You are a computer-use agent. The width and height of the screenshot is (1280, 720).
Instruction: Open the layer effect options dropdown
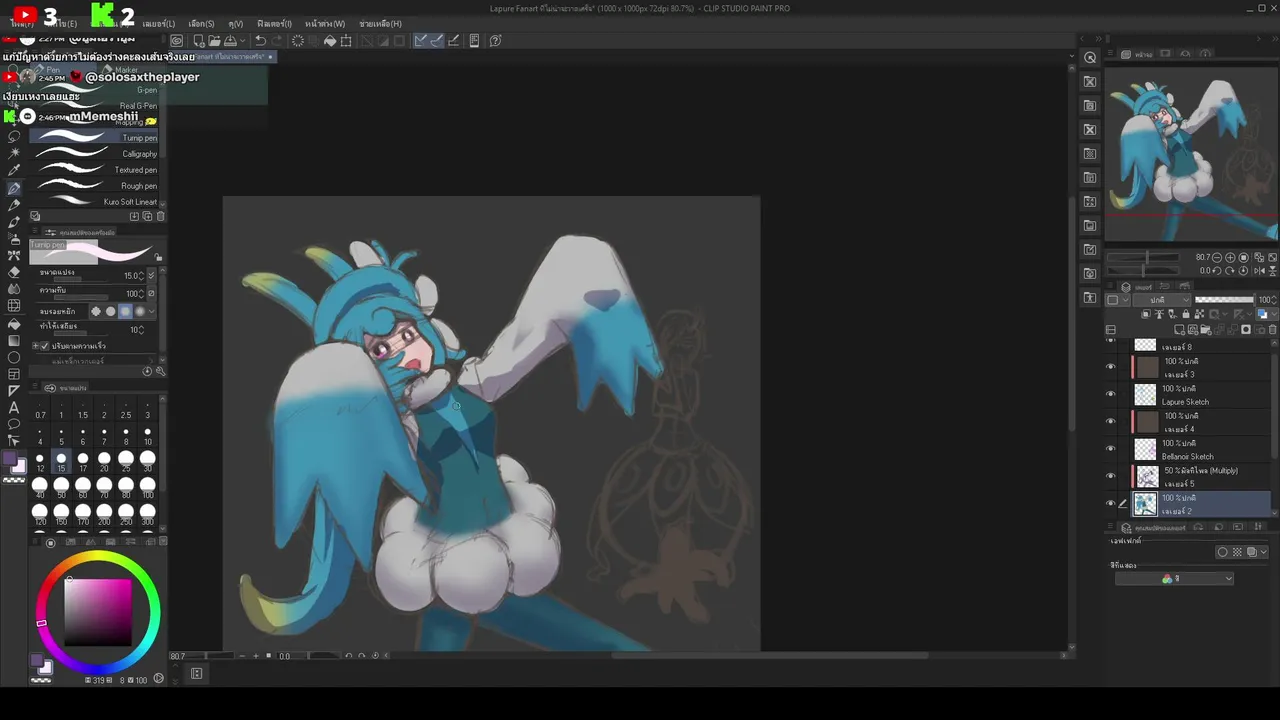pyautogui.click(x=1264, y=552)
